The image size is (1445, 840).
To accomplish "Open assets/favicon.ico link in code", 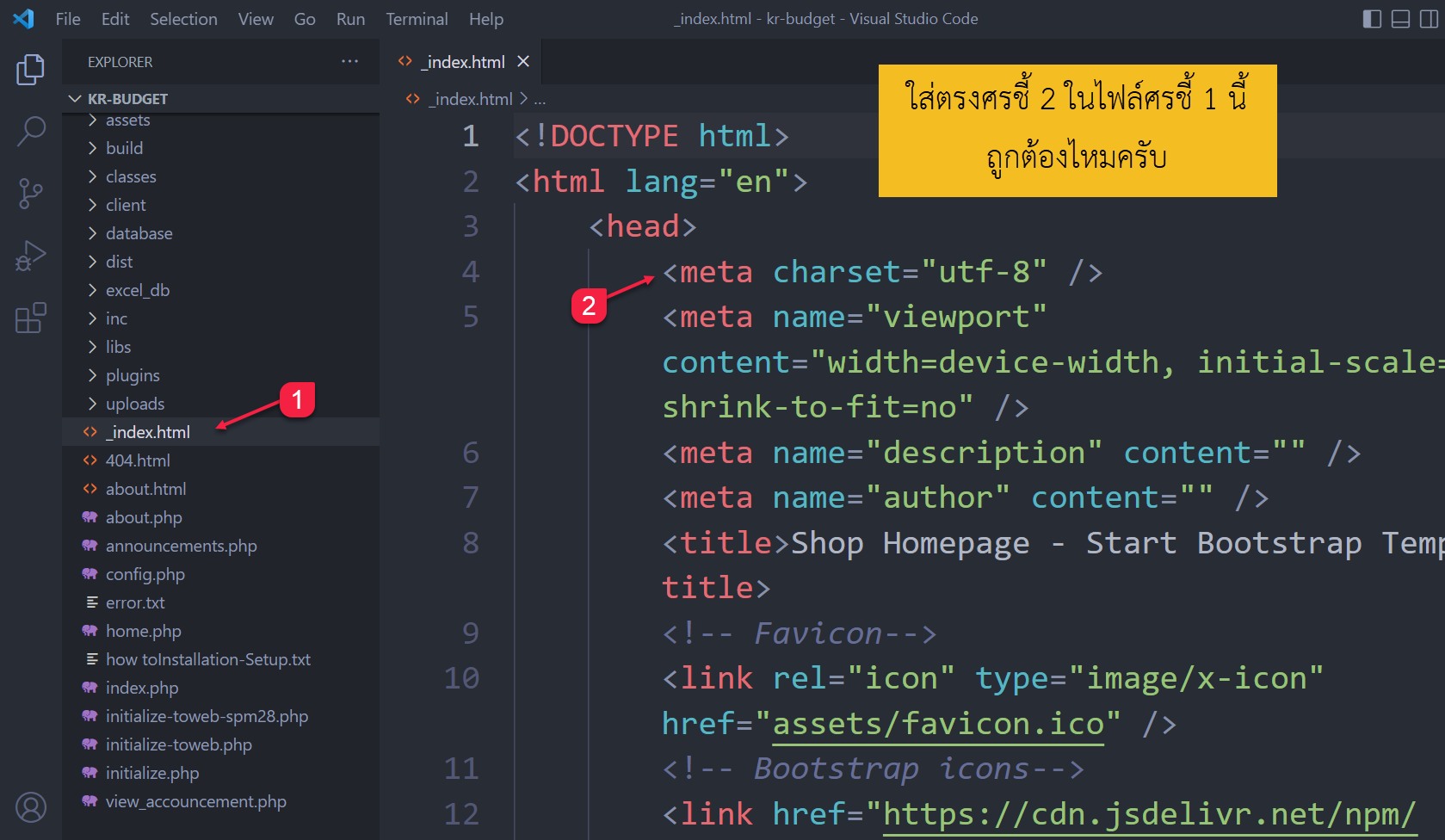I will (938, 724).
